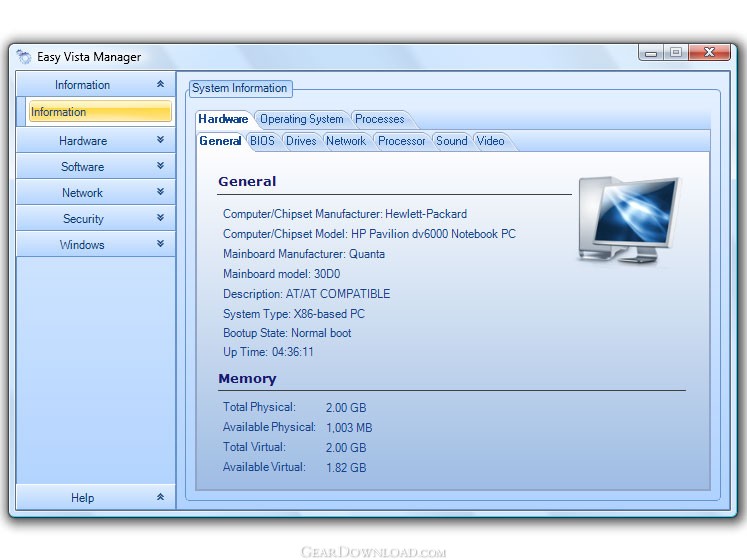Close the Easy Vista Manager window

tap(709, 52)
